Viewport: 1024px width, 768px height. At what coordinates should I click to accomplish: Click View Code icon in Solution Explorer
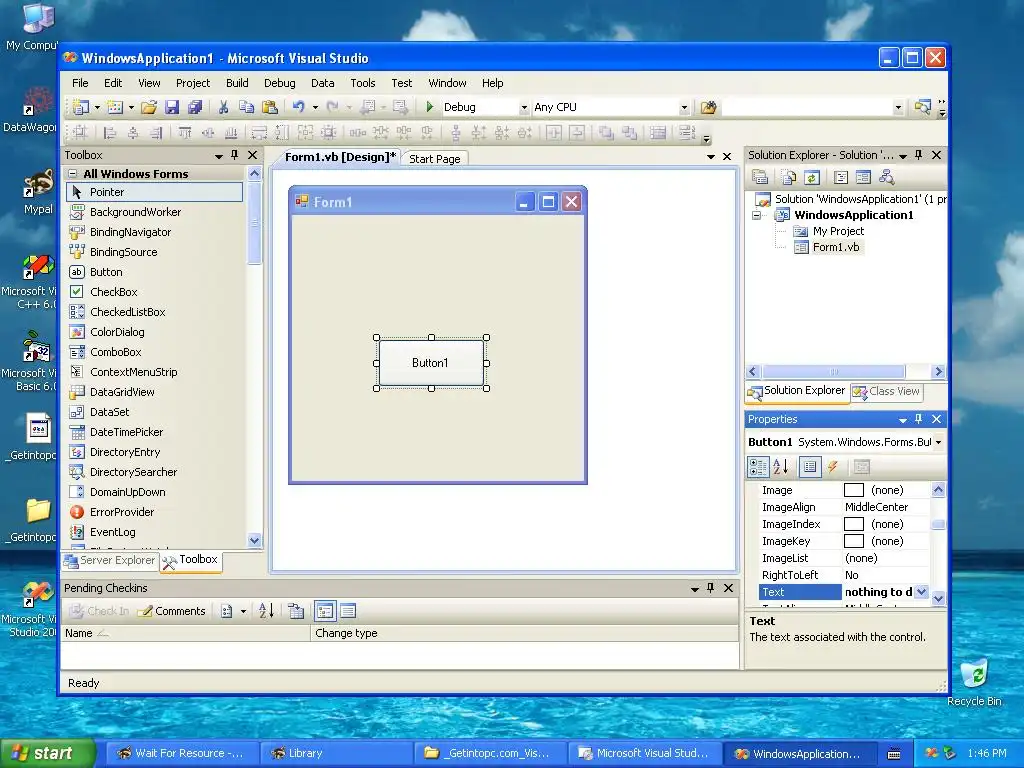pyautogui.click(x=841, y=177)
